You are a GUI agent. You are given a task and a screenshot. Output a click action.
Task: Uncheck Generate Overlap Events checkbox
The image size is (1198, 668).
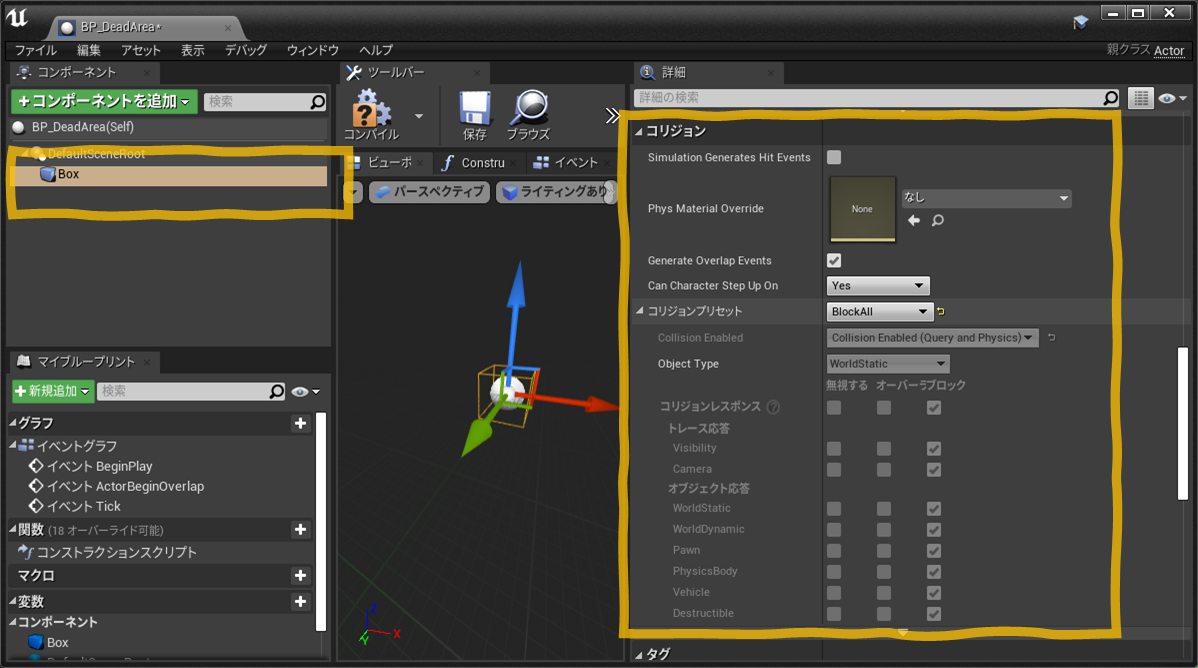click(x=834, y=261)
